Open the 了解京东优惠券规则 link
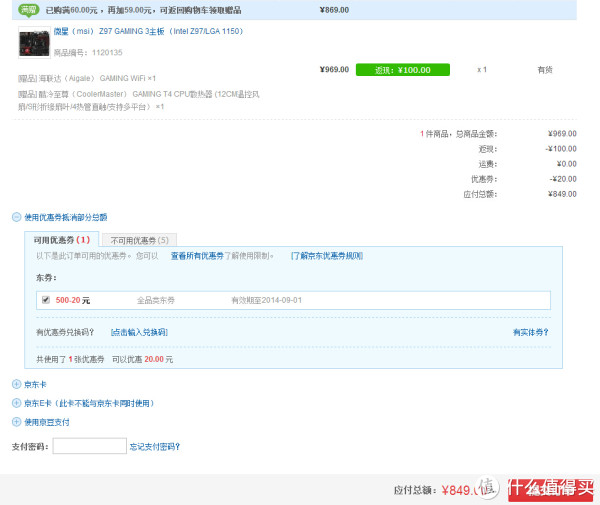 (x=327, y=256)
